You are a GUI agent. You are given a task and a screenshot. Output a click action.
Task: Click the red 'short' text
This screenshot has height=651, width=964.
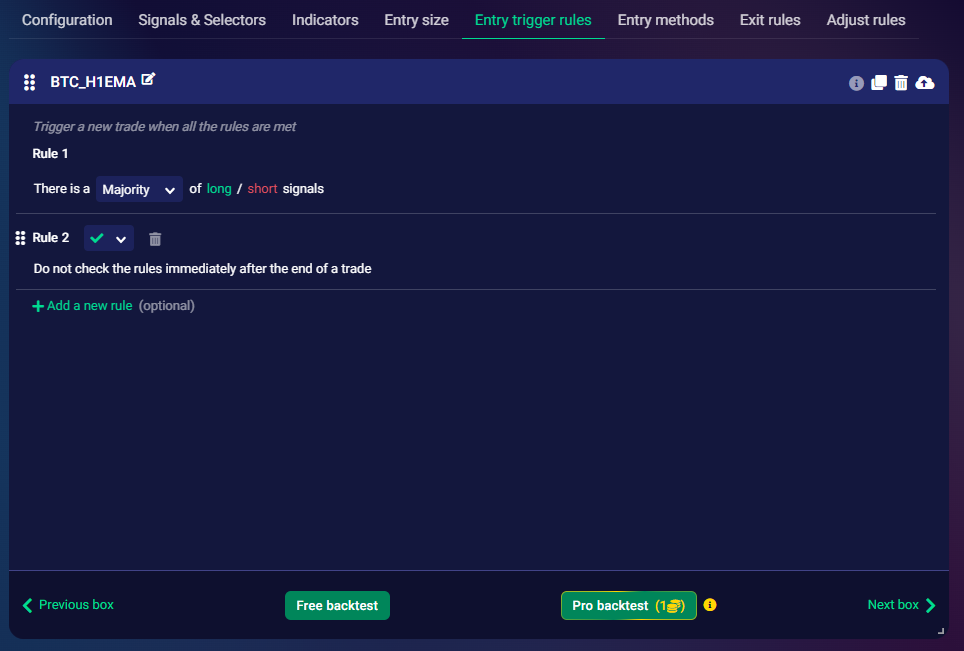(x=263, y=189)
